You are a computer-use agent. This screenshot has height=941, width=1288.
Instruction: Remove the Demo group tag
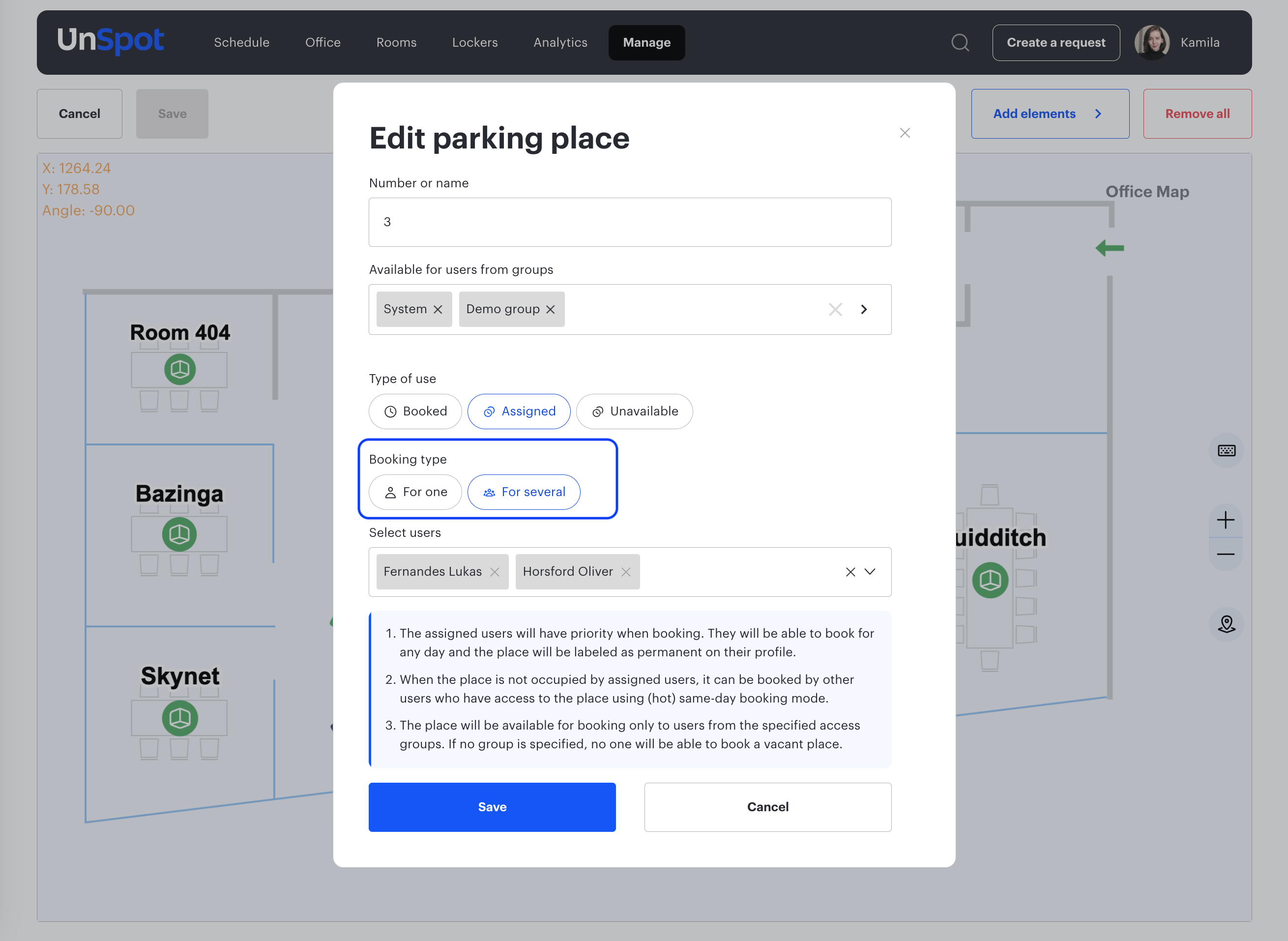click(x=551, y=309)
